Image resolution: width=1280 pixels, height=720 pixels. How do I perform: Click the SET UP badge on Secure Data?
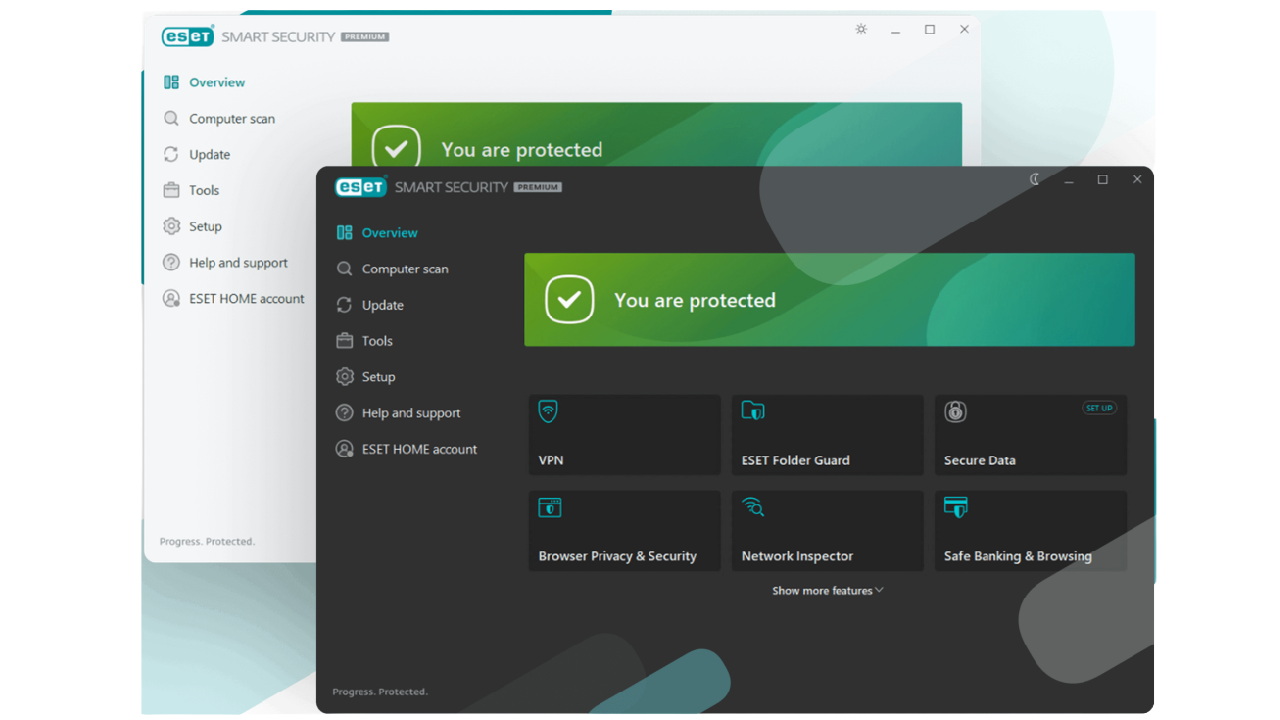1099,408
